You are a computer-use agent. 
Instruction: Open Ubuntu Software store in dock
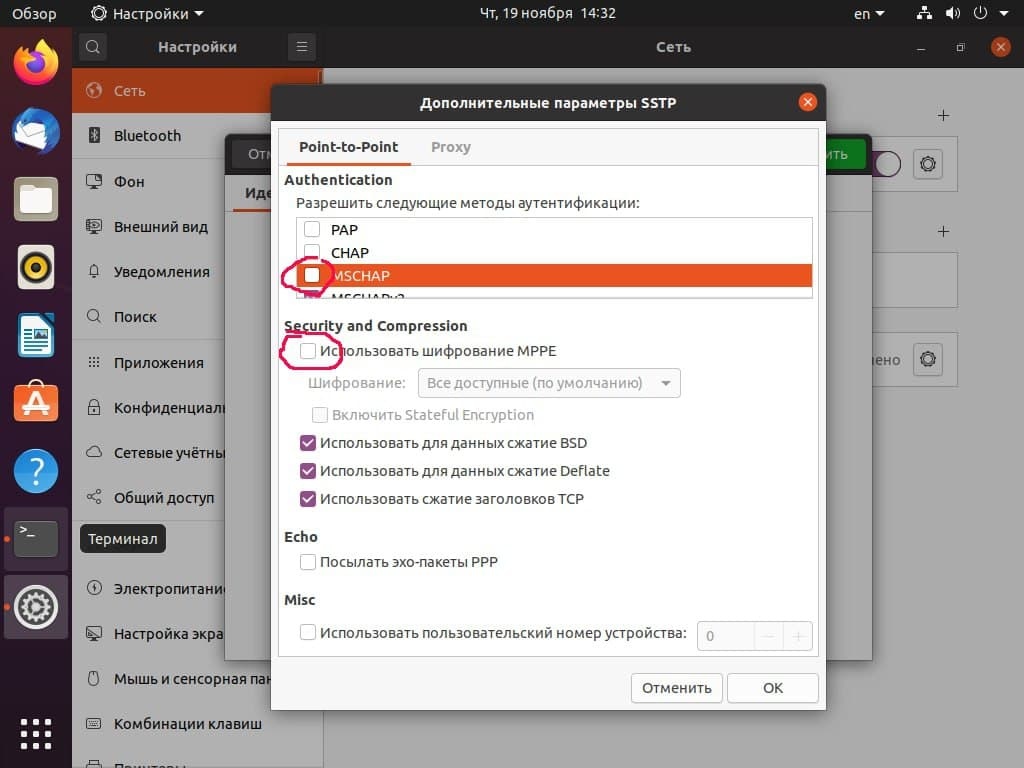pos(36,402)
